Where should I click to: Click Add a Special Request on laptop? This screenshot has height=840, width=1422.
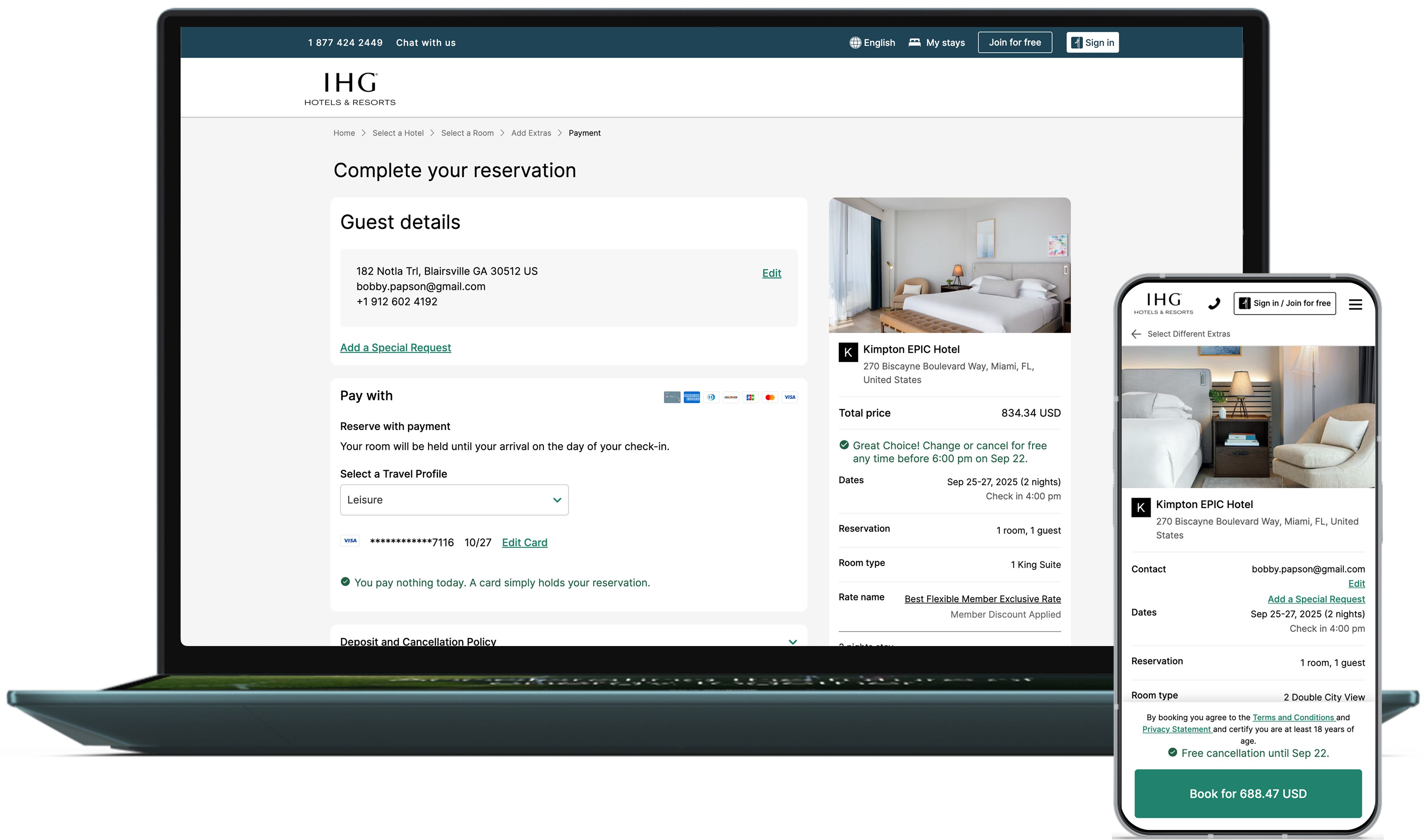click(x=395, y=348)
